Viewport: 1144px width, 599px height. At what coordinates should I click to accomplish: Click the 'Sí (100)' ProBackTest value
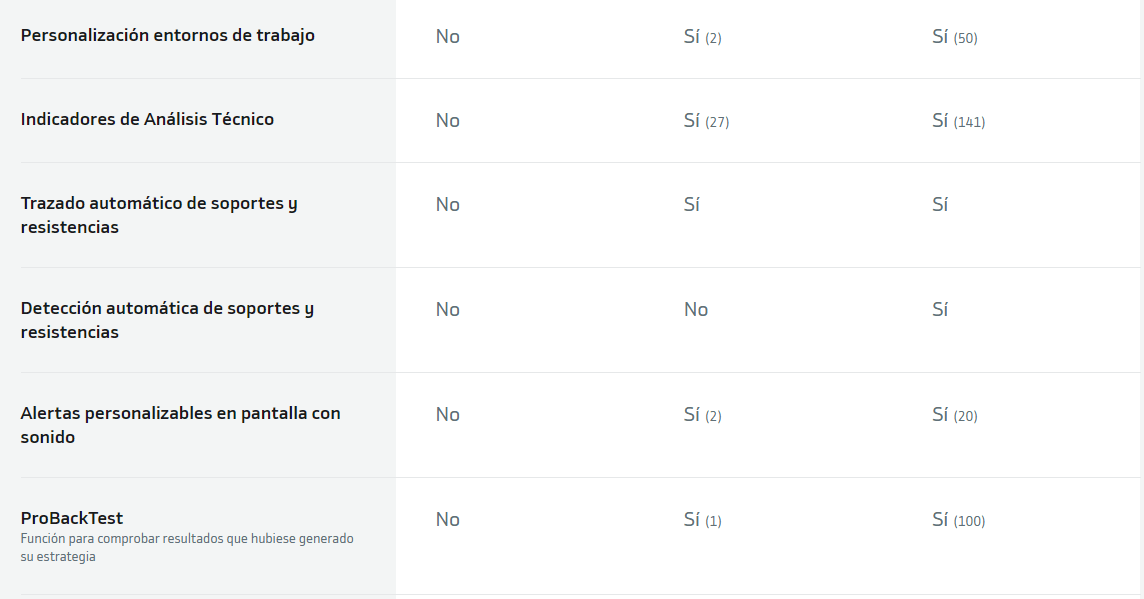point(958,520)
